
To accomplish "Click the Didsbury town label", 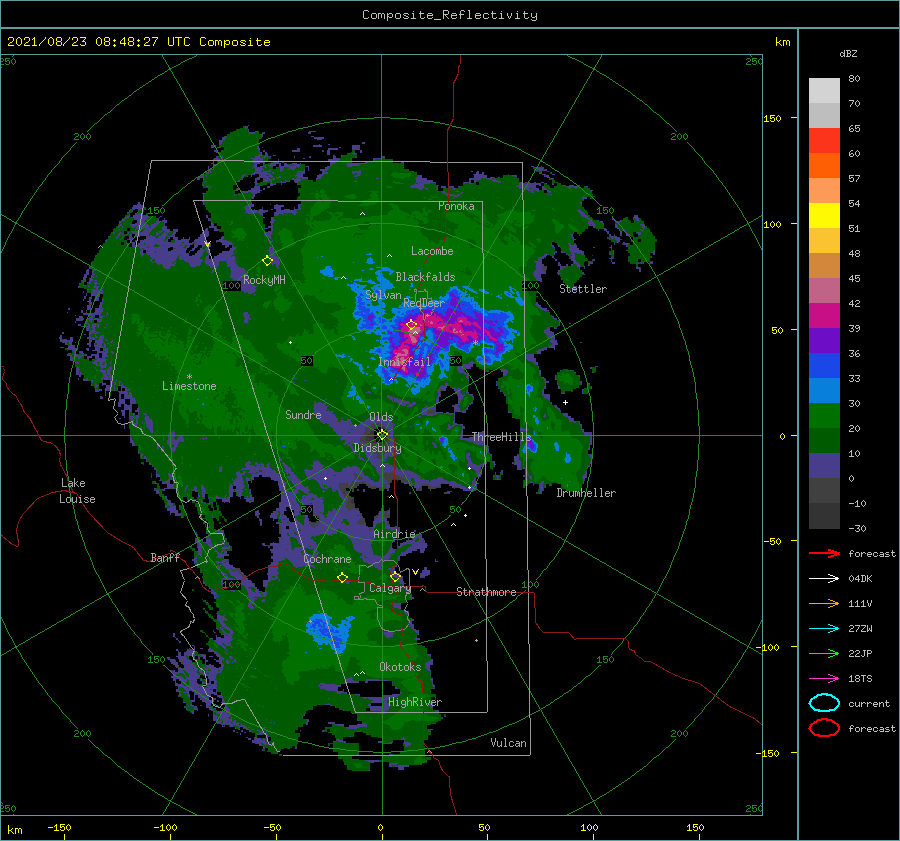I will (378, 448).
